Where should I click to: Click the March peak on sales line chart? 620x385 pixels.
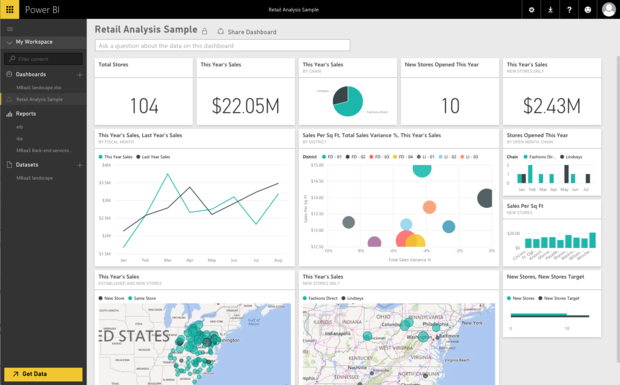click(168, 174)
